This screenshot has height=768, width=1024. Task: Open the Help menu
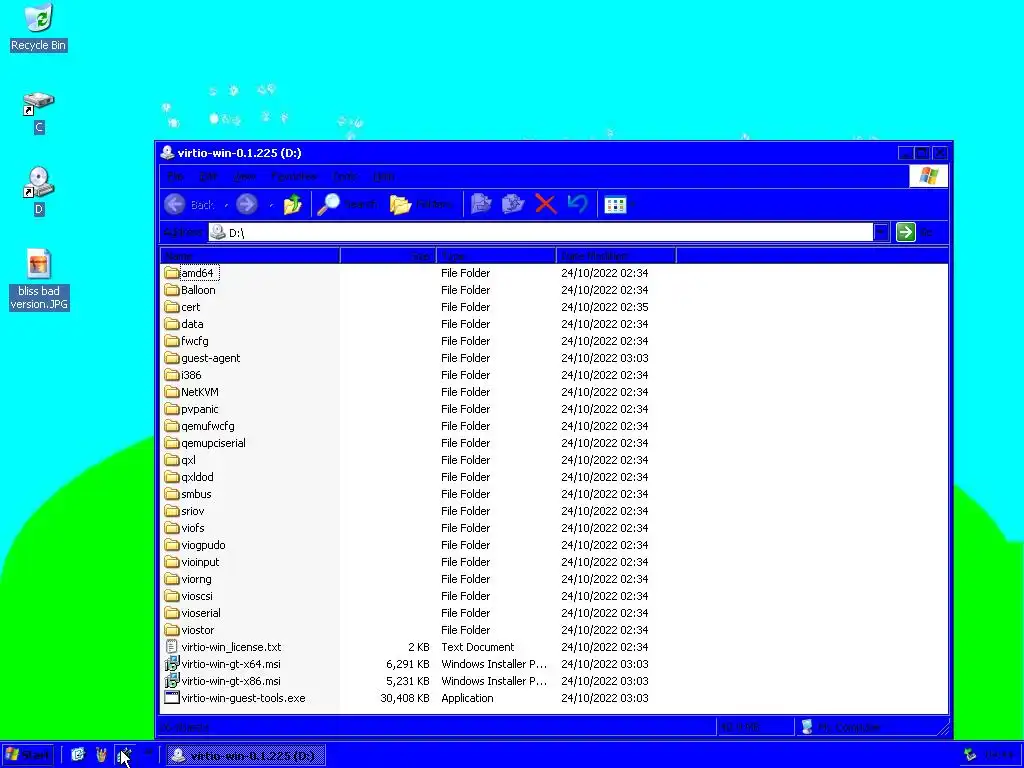tap(383, 176)
